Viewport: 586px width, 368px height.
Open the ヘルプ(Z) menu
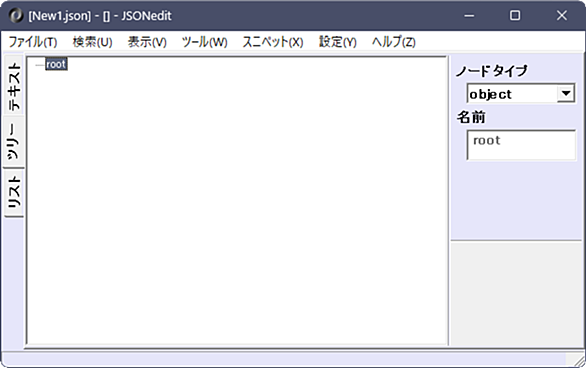click(394, 42)
